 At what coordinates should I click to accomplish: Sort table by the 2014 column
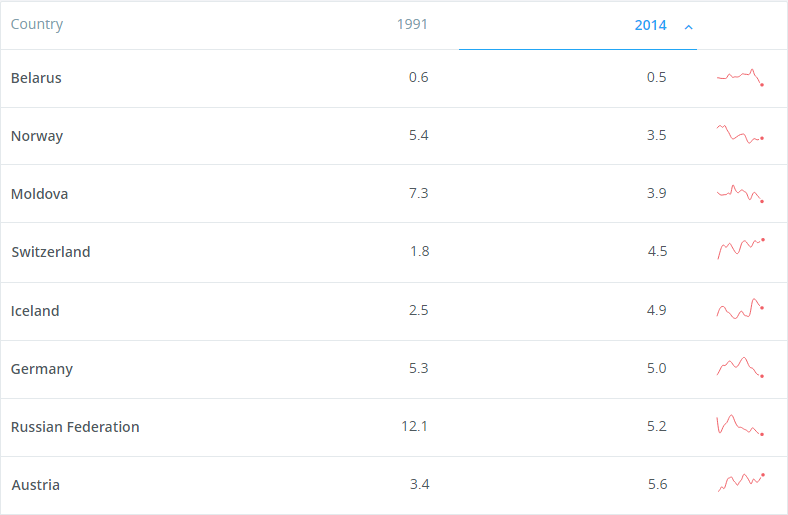[650, 25]
